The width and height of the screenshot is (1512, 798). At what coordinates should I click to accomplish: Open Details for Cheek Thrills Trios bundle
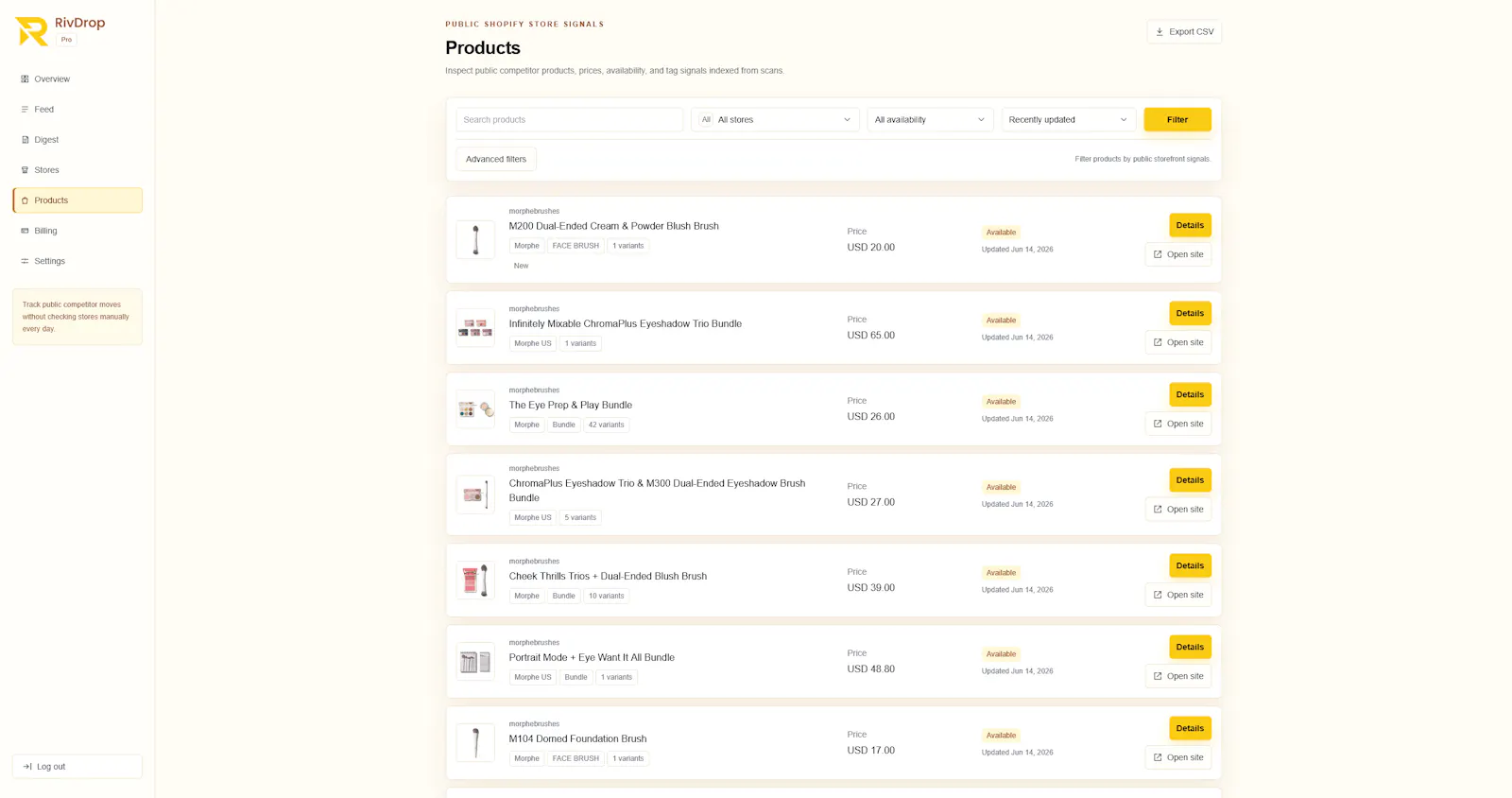click(x=1190, y=565)
